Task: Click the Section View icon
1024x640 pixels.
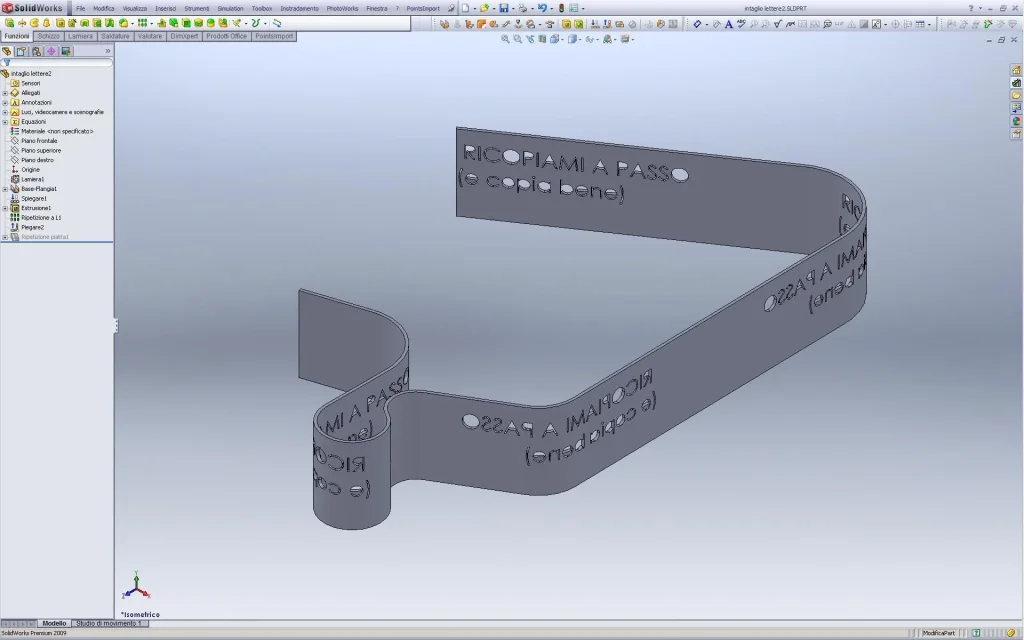Action: [x=542, y=39]
